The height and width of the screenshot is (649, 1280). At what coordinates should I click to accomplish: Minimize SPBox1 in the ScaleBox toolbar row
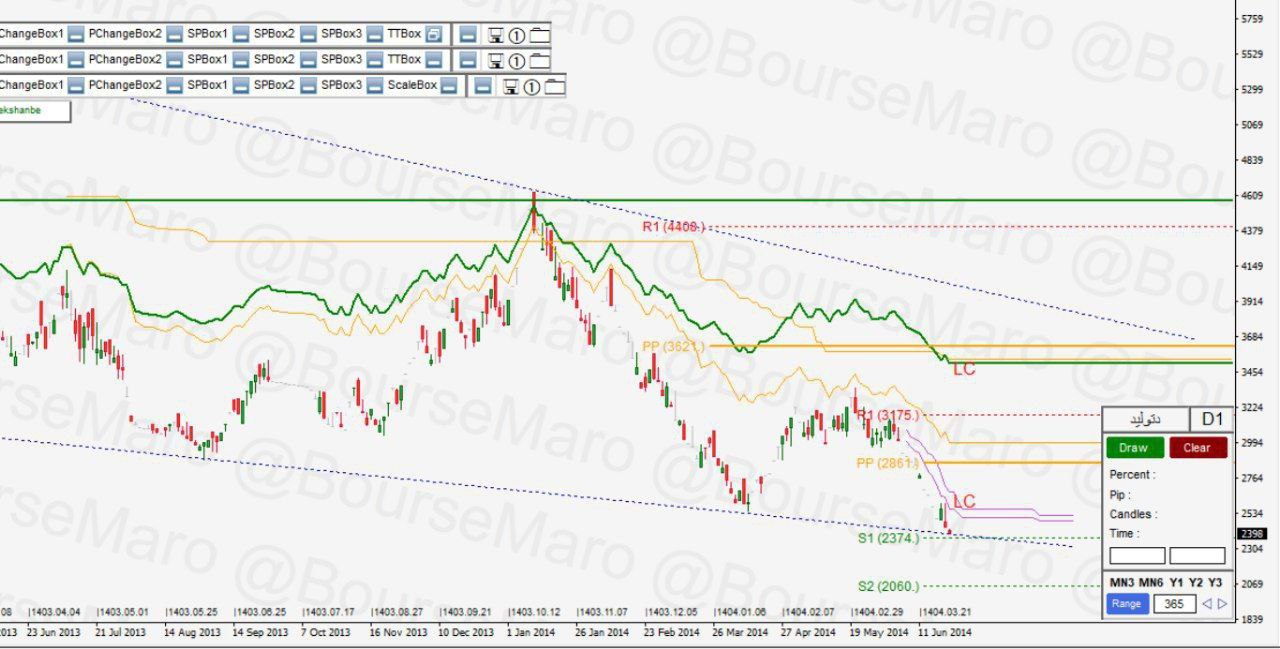240,86
